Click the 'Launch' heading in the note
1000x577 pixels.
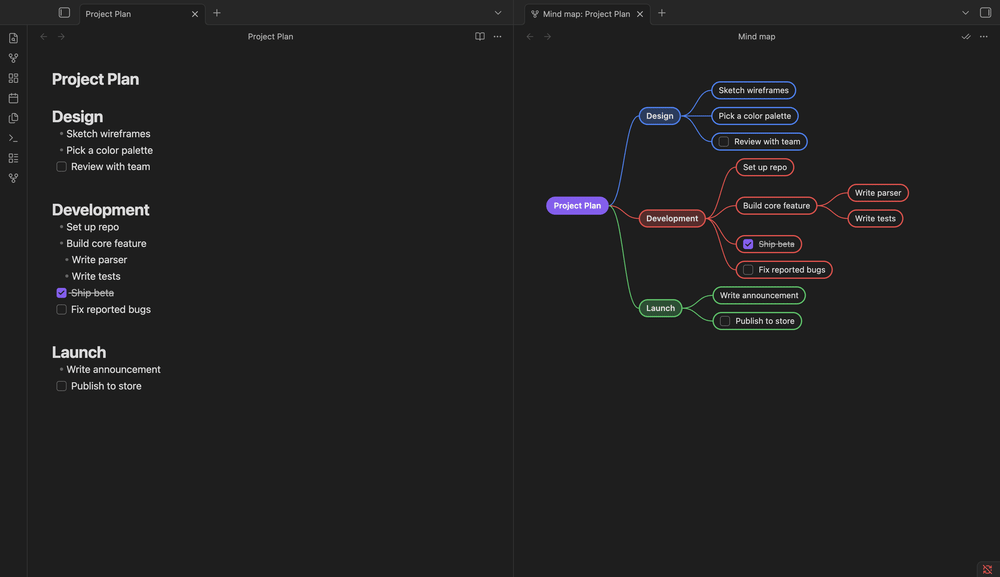coord(79,352)
